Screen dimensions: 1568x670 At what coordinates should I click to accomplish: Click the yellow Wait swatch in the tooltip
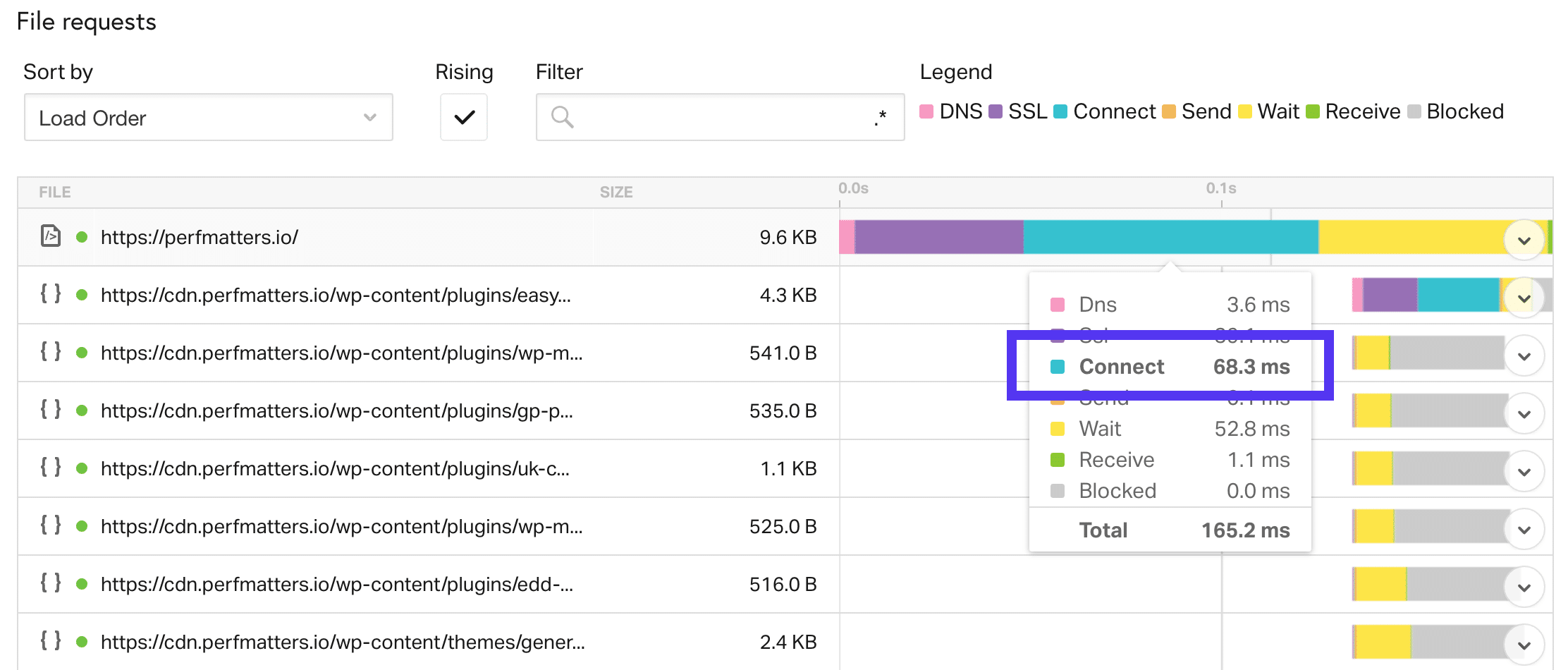1057,428
